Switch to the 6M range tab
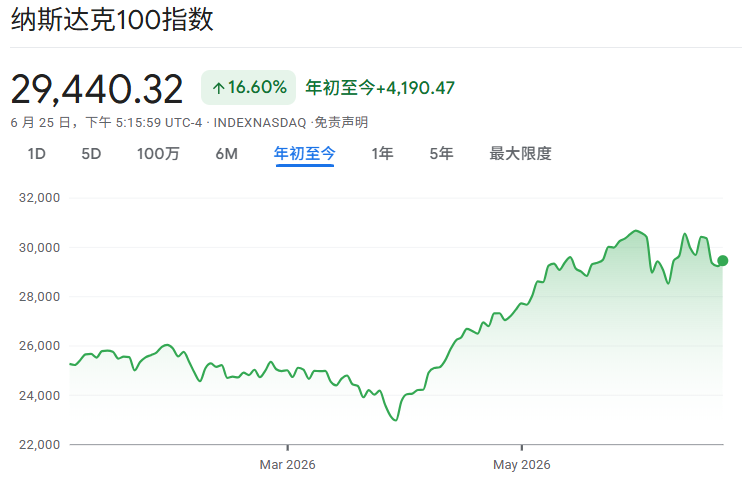This screenshot has height=481, width=742. coord(227,154)
